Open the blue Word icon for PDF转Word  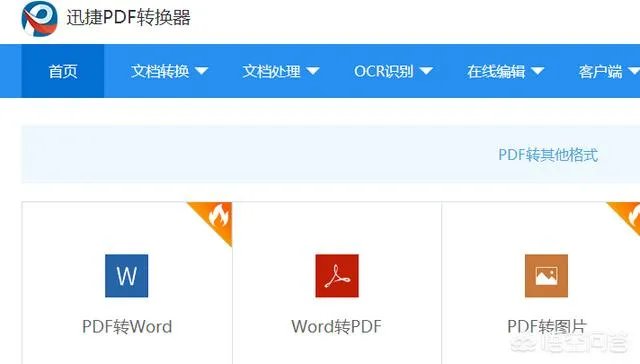pos(127,276)
